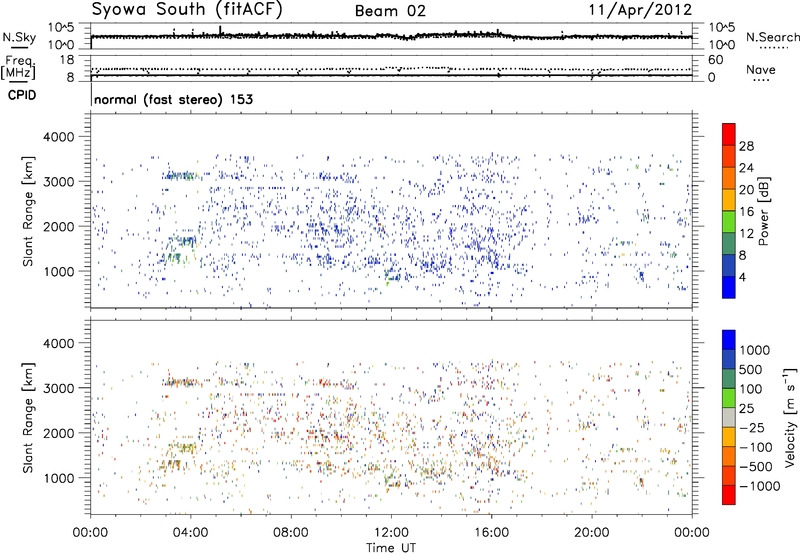This screenshot has width=800, height=554.
Task: Click the '08:00' time axis tick label
Action: point(291,533)
